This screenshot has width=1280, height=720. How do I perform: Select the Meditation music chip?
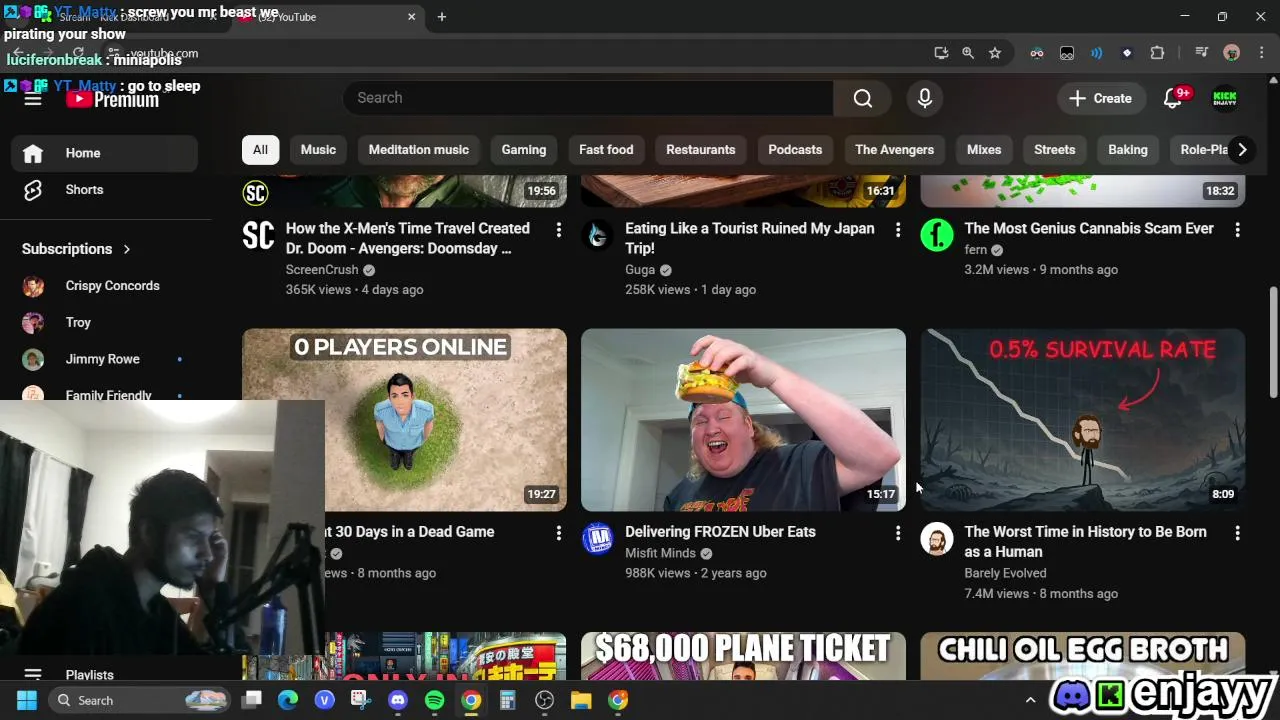point(418,150)
